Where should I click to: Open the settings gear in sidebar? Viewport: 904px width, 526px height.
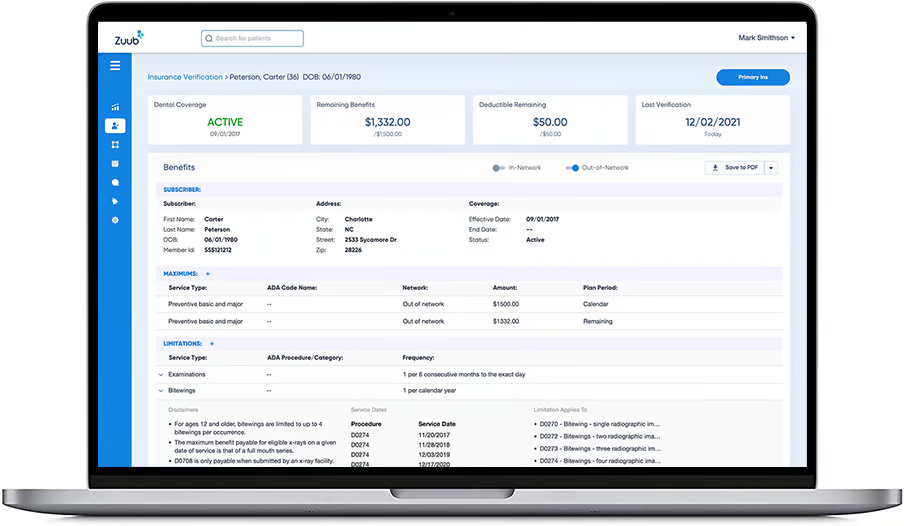115,220
